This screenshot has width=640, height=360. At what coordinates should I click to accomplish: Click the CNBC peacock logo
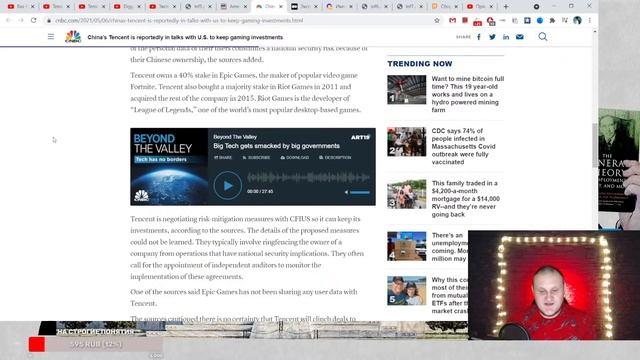coord(73,37)
